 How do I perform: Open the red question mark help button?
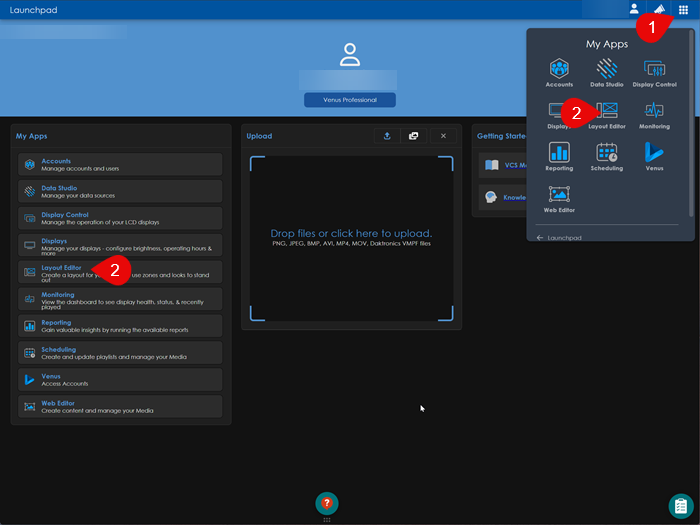tap(327, 503)
